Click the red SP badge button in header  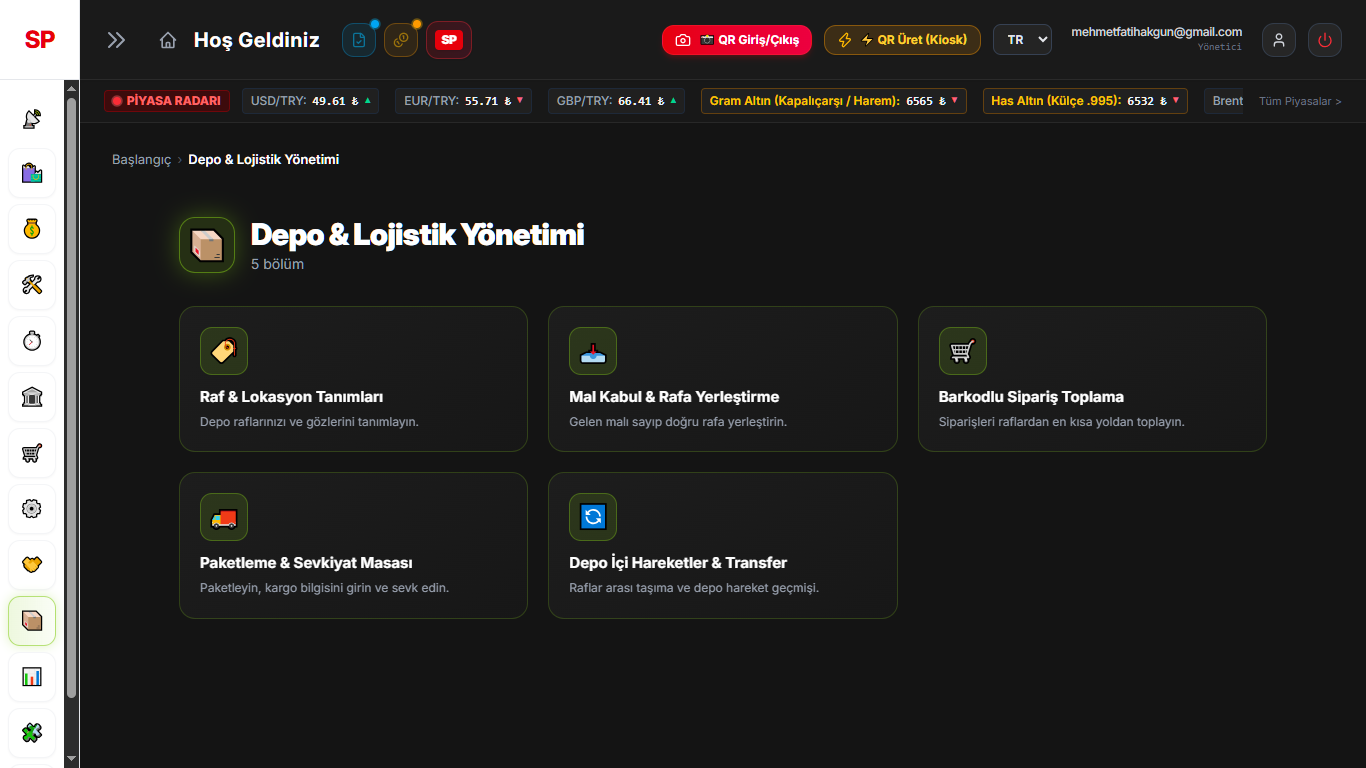[x=449, y=40]
